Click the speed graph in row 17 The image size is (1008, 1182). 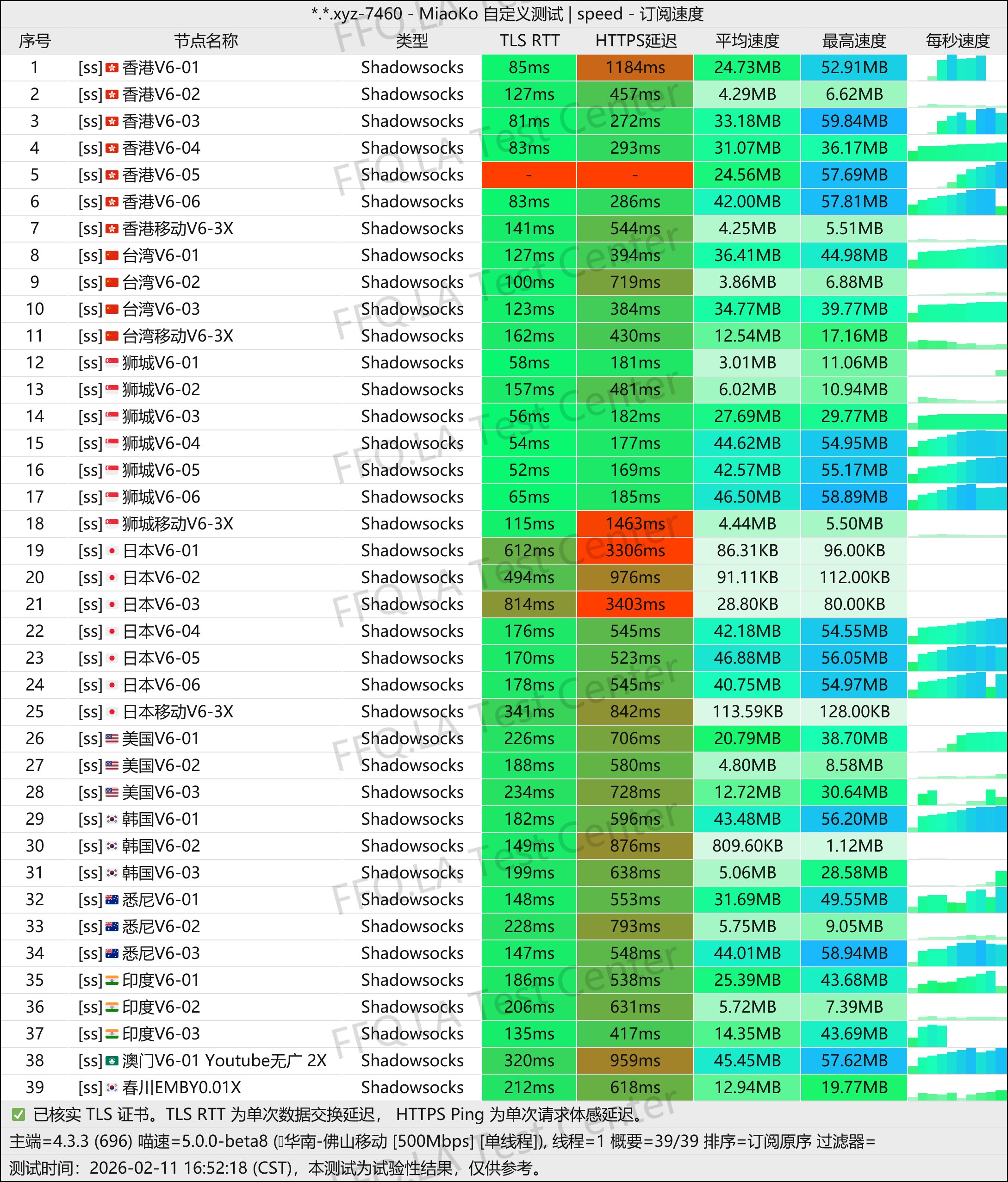(x=957, y=497)
